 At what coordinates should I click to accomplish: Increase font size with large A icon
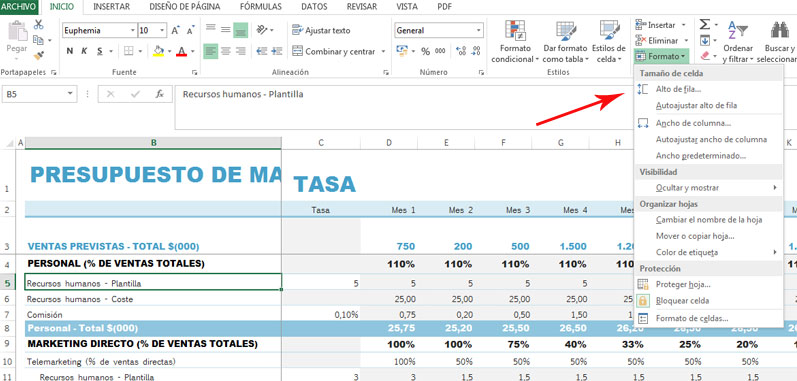pyautogui.click(x=175, y=30)
